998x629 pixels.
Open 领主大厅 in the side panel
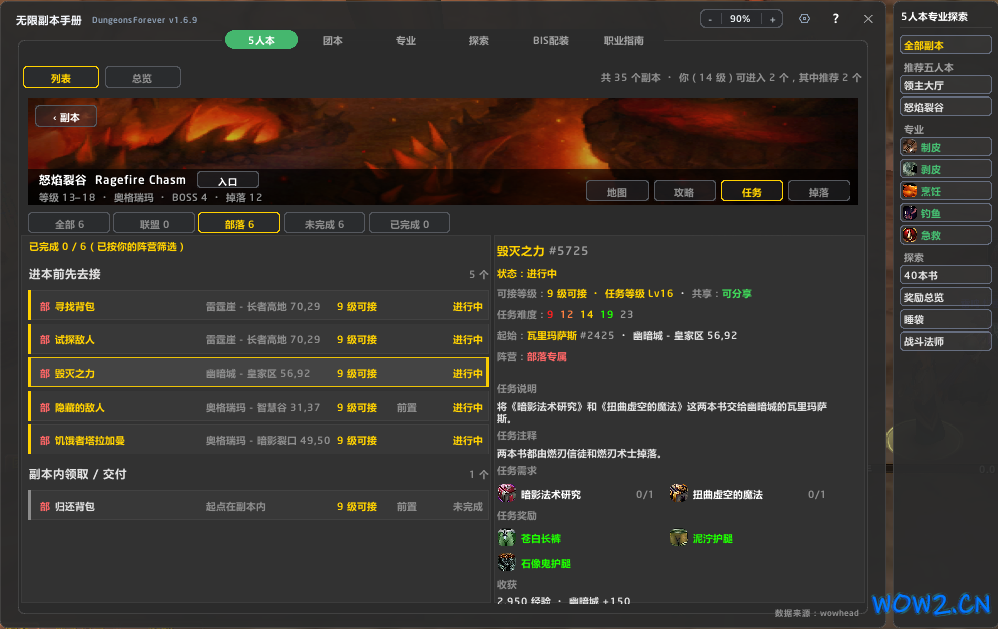[x=946, y=85]
